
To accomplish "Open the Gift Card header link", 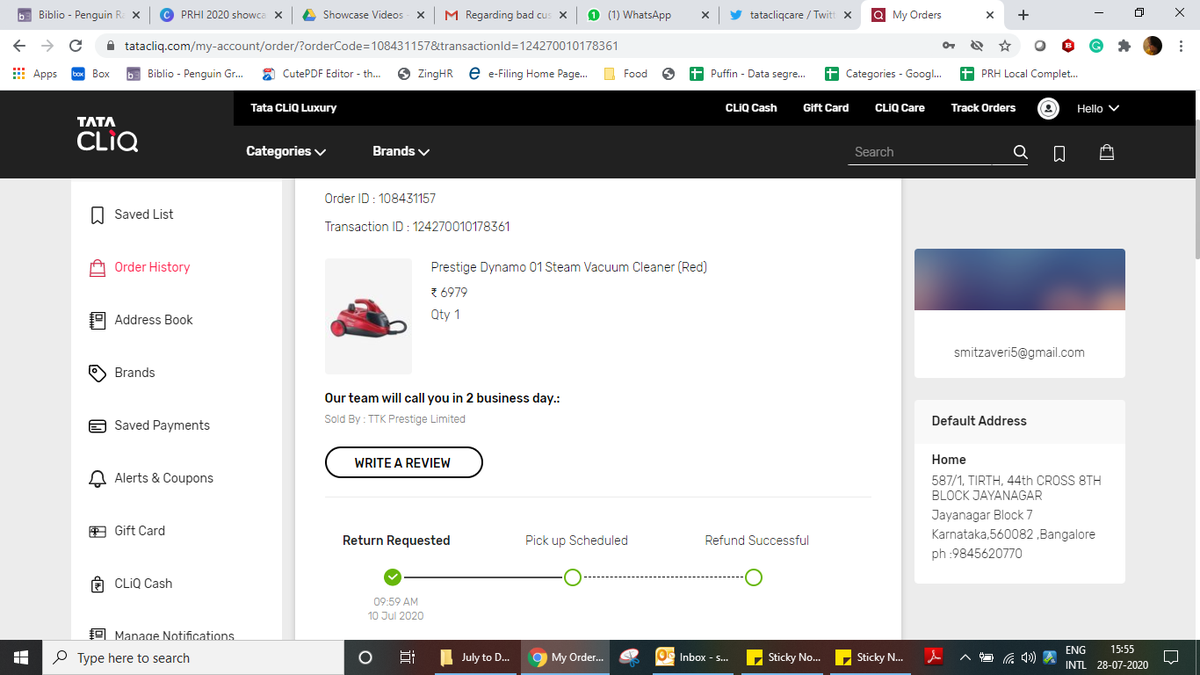I will 826,108.
